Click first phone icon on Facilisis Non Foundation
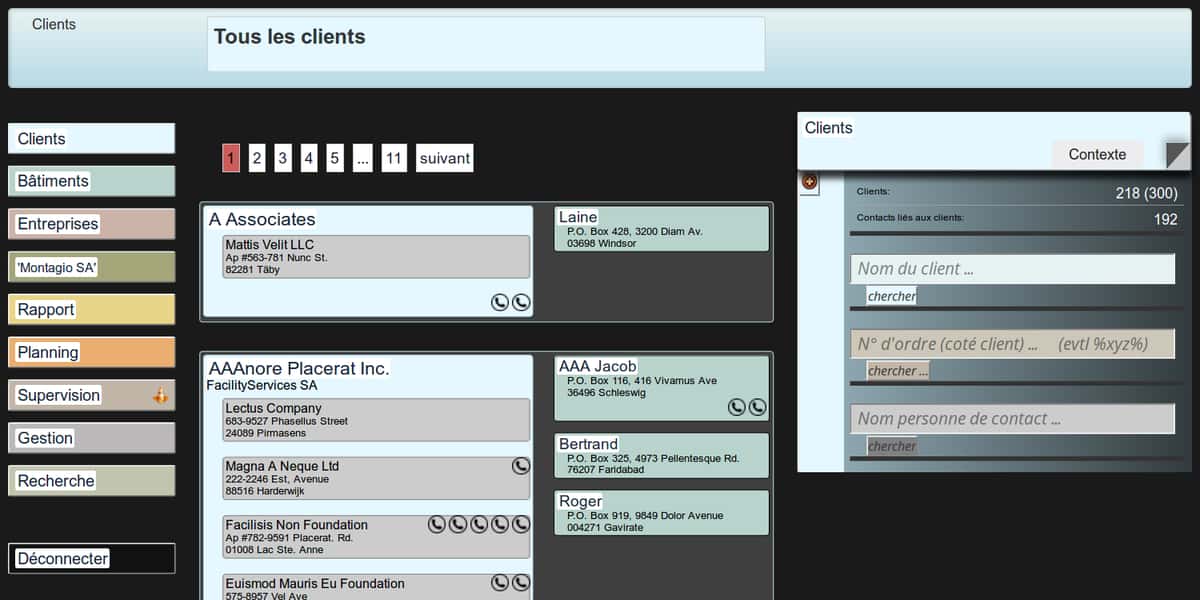1200x600 pixels. 436,524
